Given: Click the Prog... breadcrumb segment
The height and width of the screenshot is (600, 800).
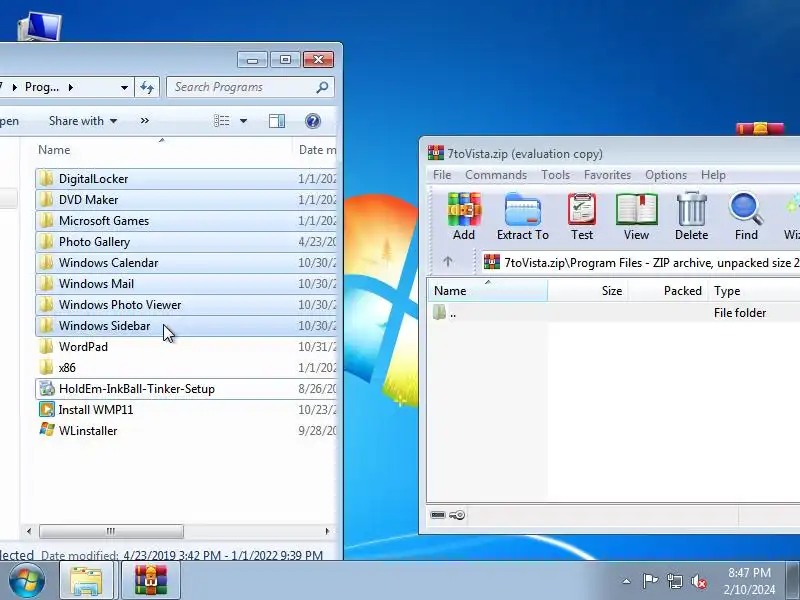Looking at the screenshot, I should tap(42, 87).
